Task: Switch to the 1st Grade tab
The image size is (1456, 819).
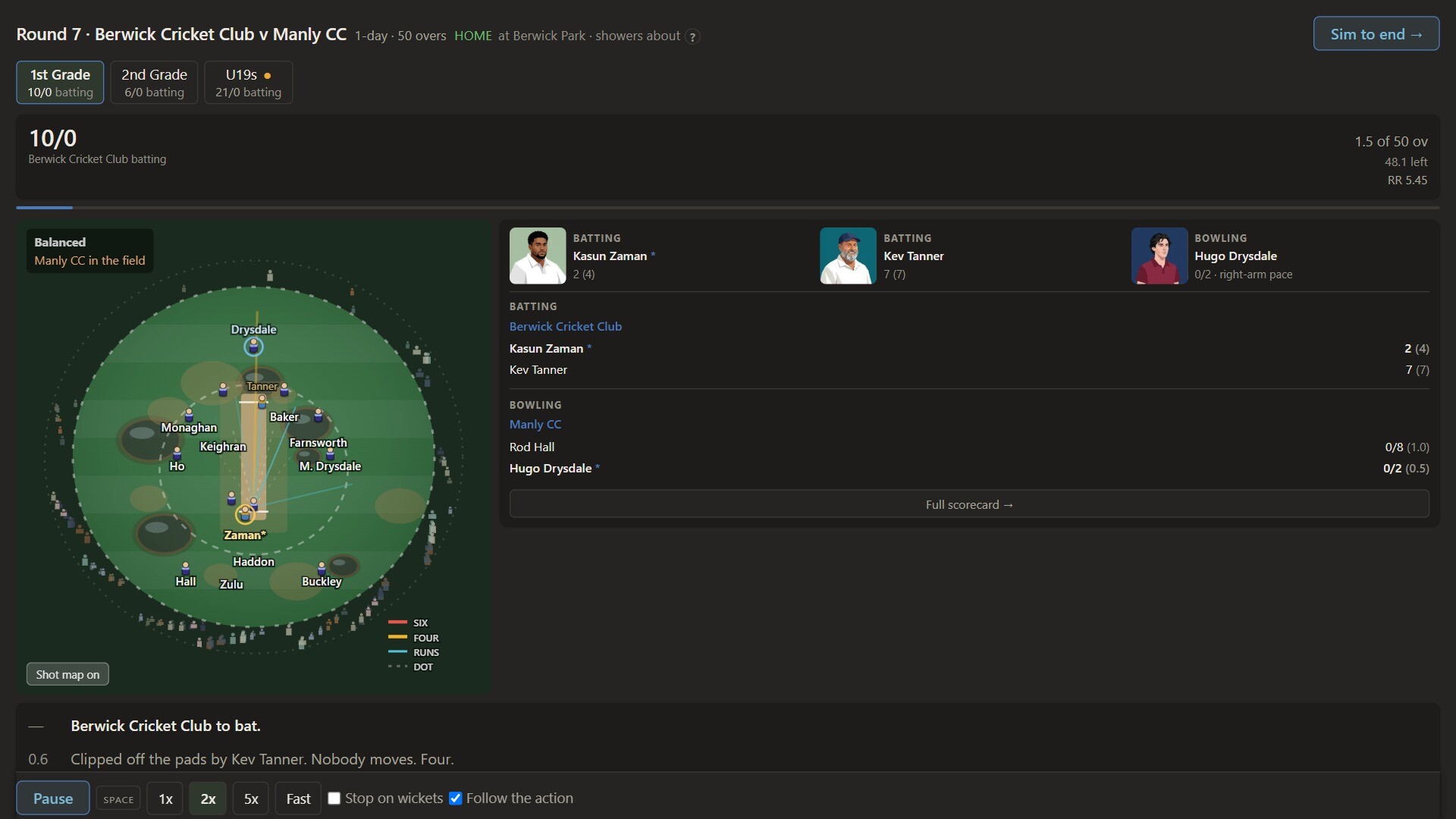Action: [x=60, y=83]
